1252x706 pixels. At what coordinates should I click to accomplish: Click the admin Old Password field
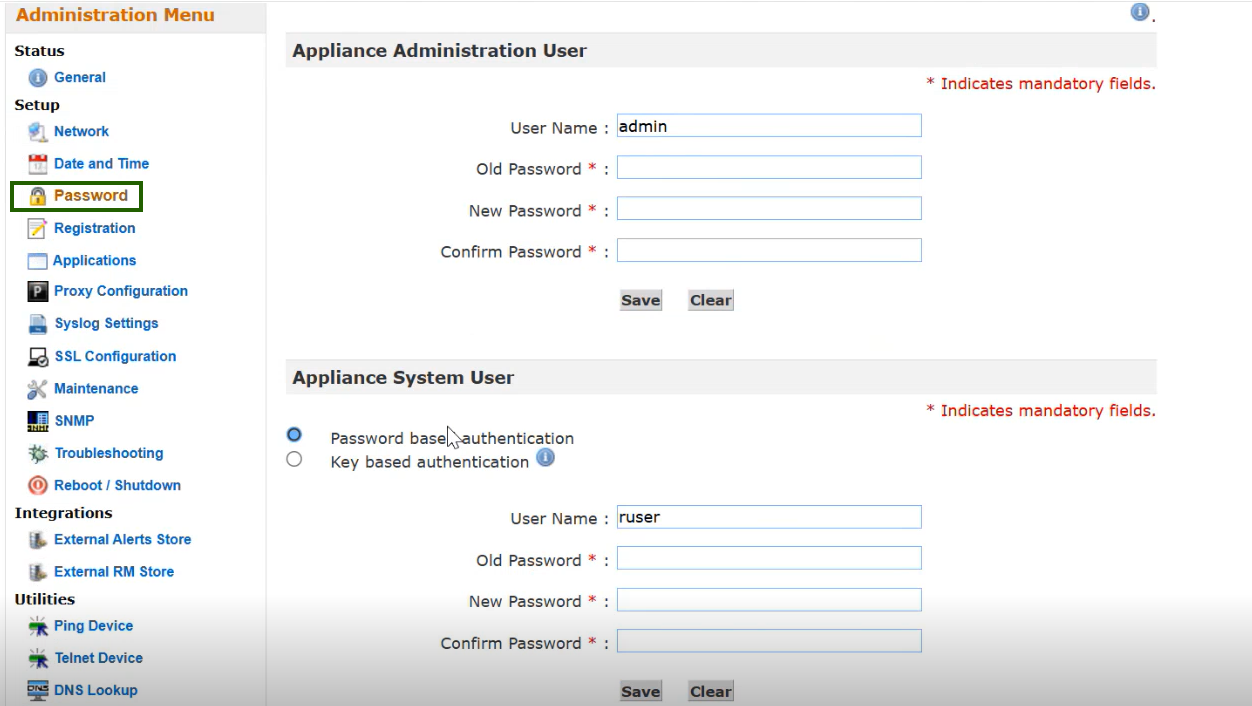point(768,168)
